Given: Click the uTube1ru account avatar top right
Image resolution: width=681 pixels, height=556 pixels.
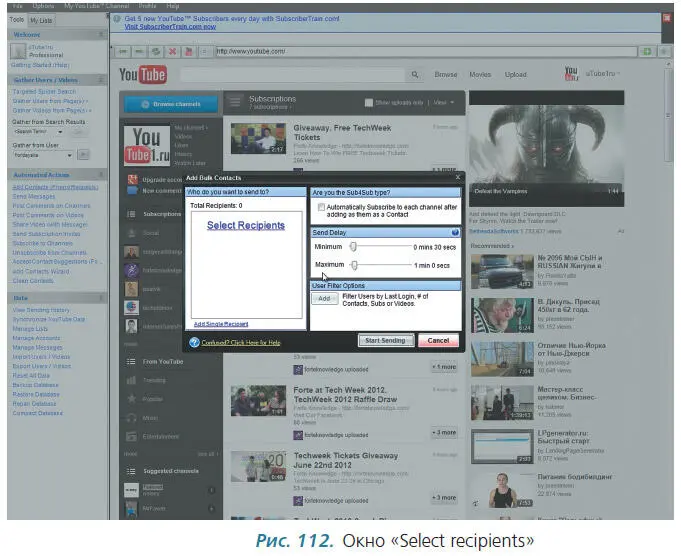Looking at the screenshot, I should pyautogui.click(x=571, y=74).
